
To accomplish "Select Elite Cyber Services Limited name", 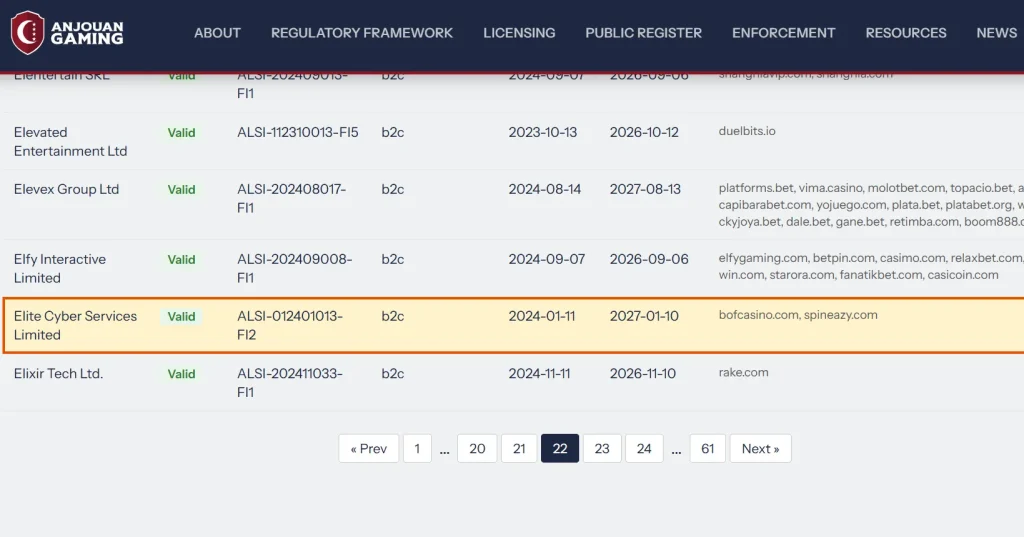I will click(75, 325).
